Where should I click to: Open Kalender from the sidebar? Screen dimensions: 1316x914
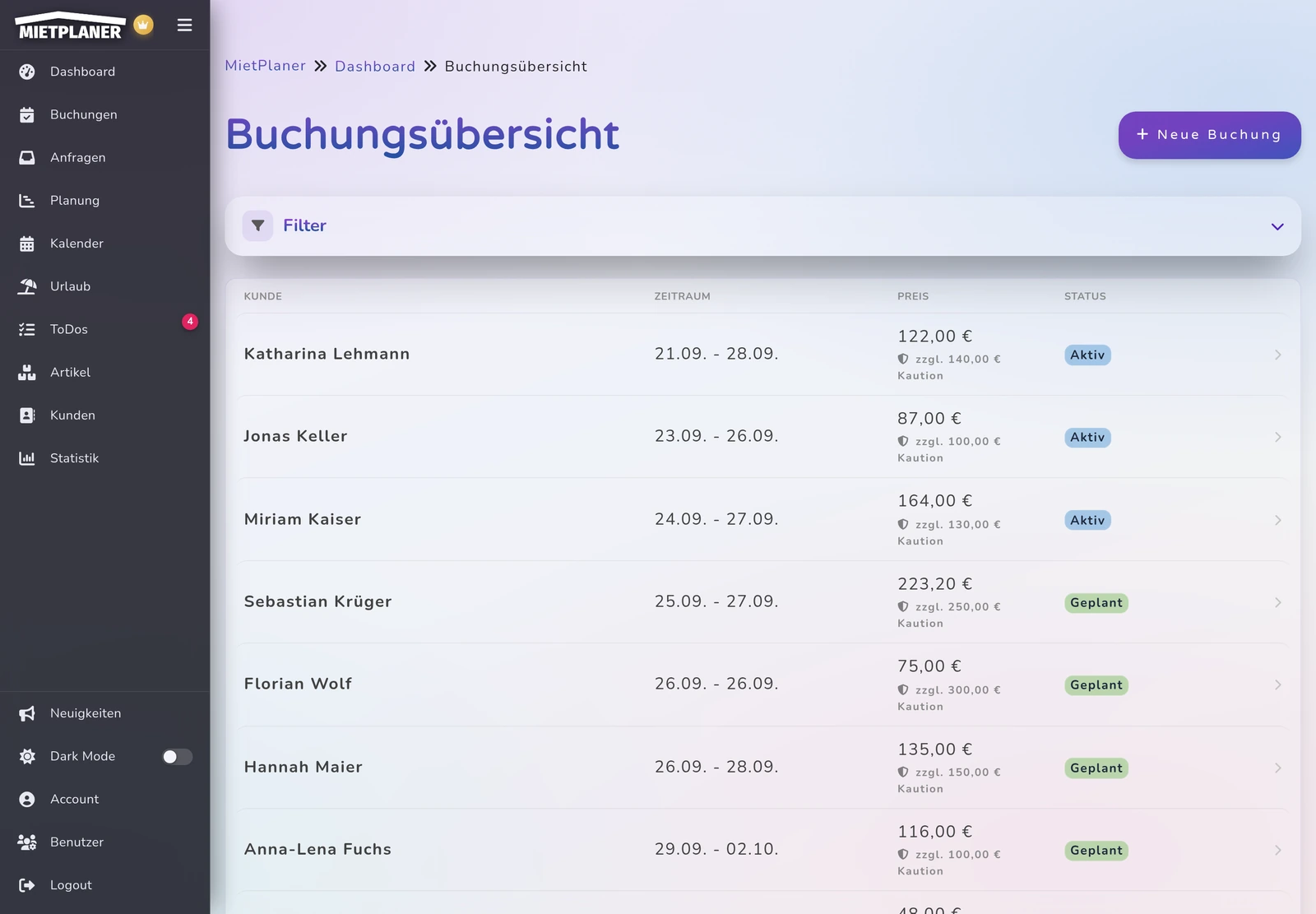point(104,244)
